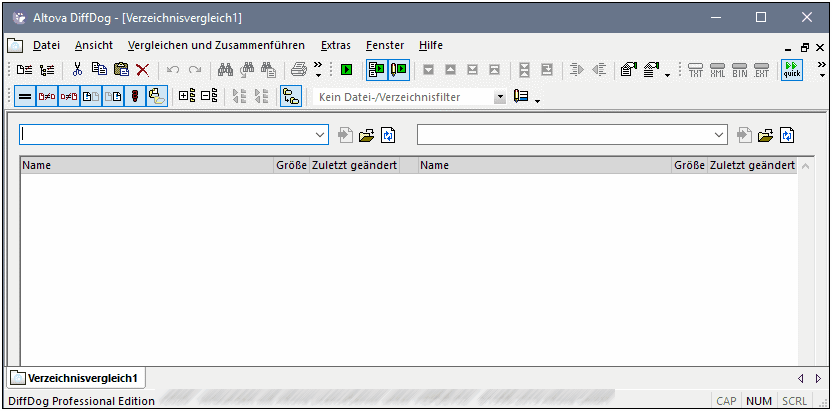Viewport: 832px width, 411px height.
Task: Click greyed left synchronize arrows icon
Action: point(240,96)
